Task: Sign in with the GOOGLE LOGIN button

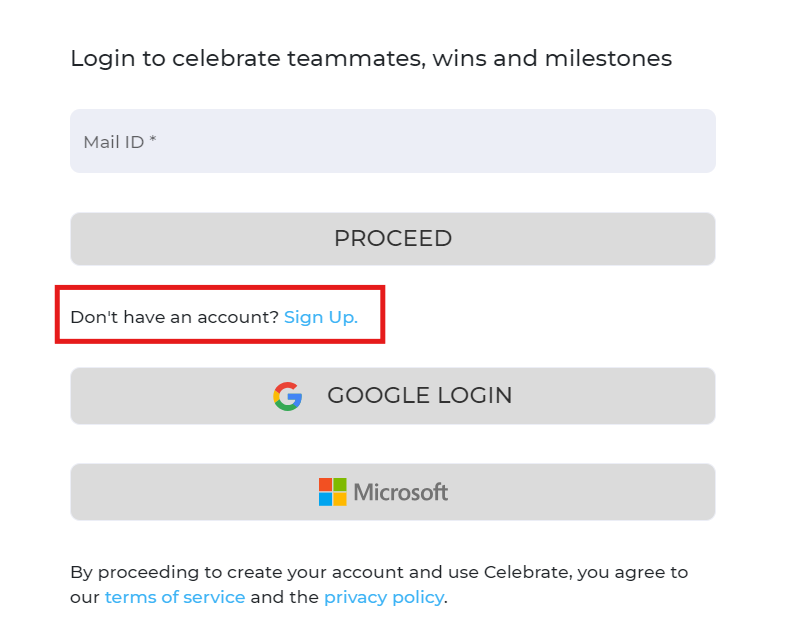Action: click(x=393, y=396)
